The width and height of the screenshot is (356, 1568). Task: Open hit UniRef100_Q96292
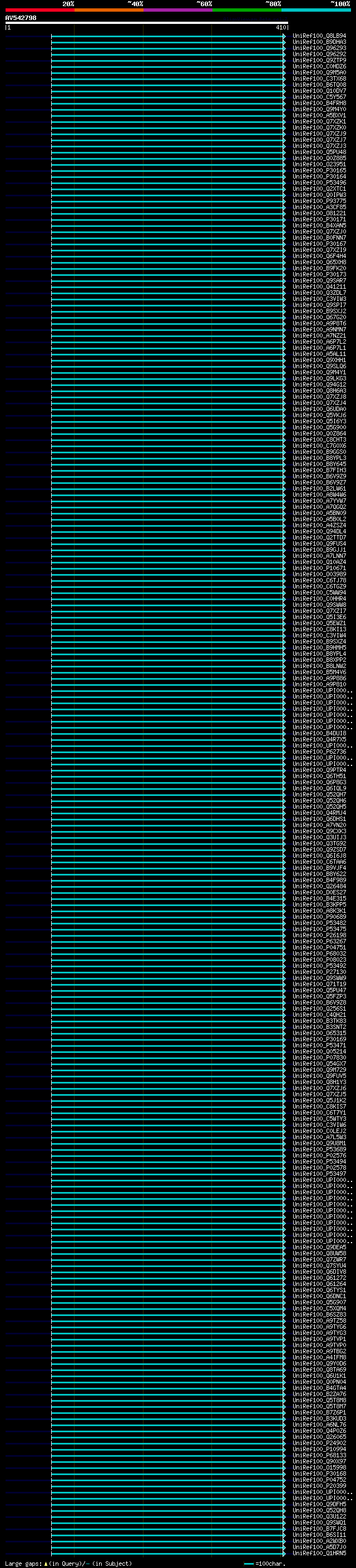pos(319,54)
